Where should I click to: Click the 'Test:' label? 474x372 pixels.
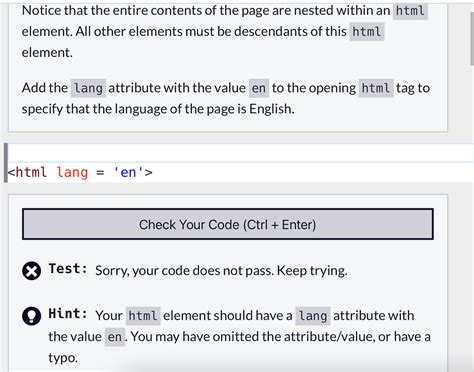pos(68,269)
